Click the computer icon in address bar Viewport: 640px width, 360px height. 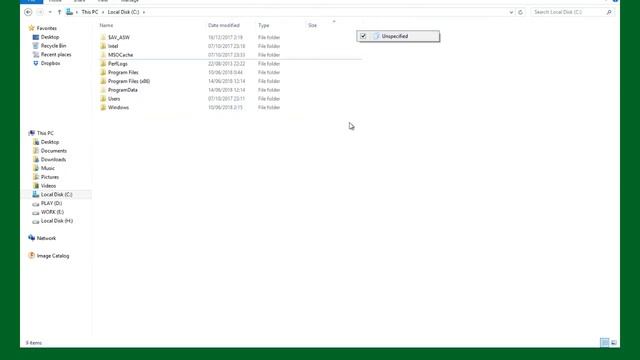70,12
